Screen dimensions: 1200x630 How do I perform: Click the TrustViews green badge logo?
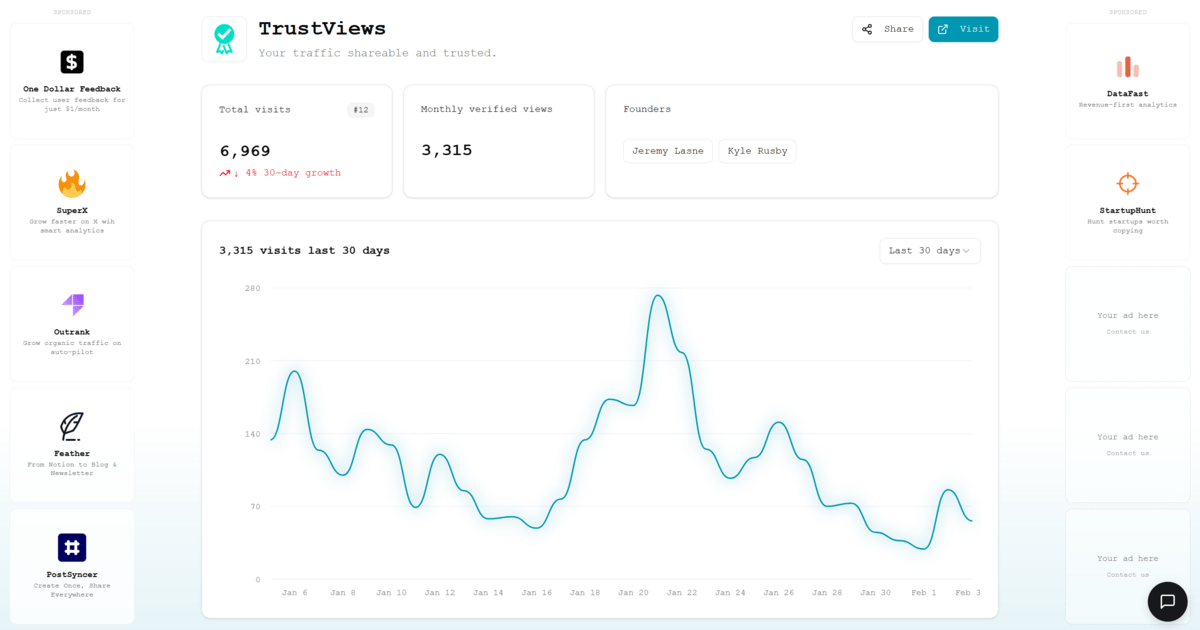click(x=224, y=39)
